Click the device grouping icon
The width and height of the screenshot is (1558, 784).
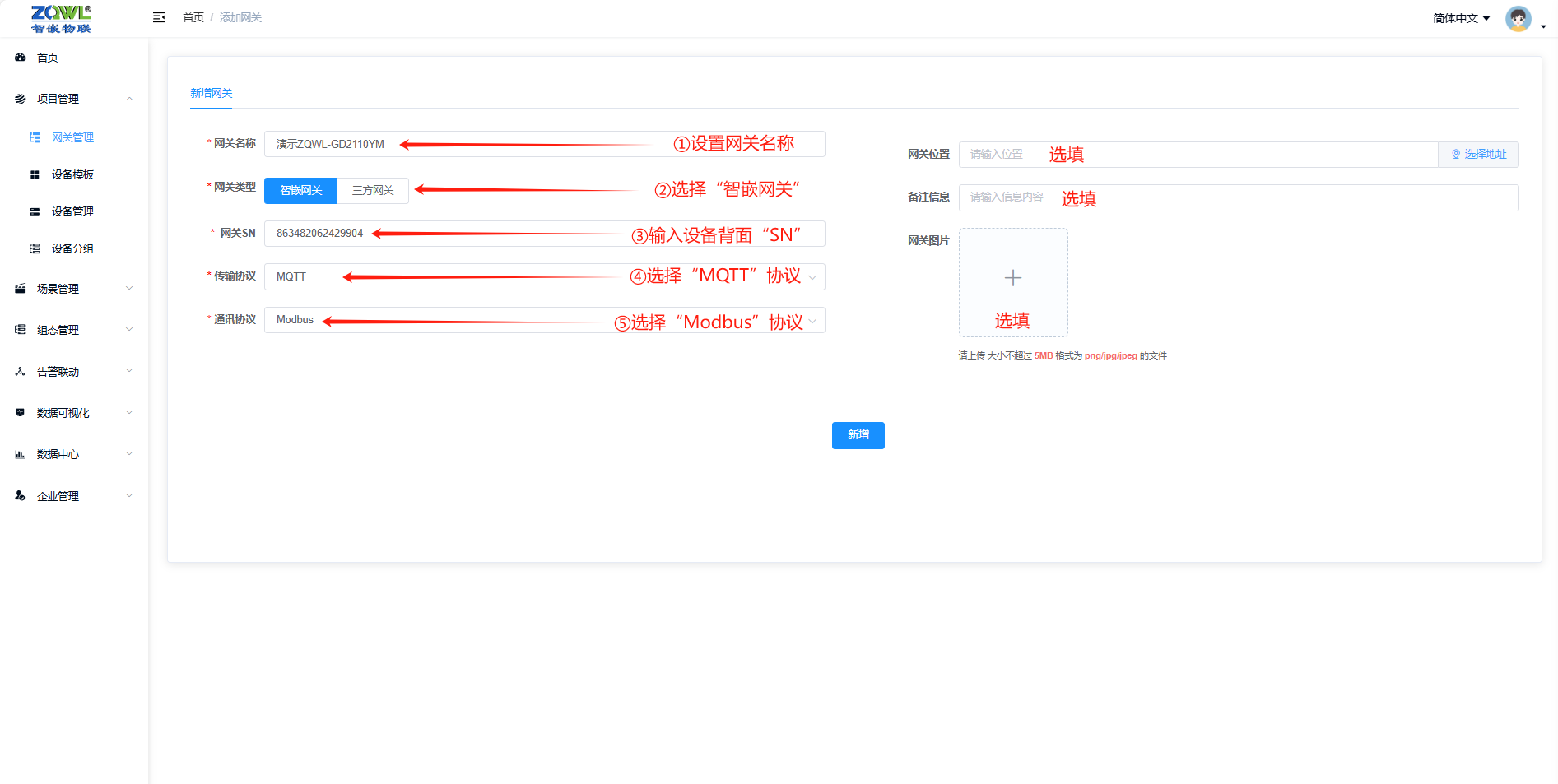pos(35,248)
